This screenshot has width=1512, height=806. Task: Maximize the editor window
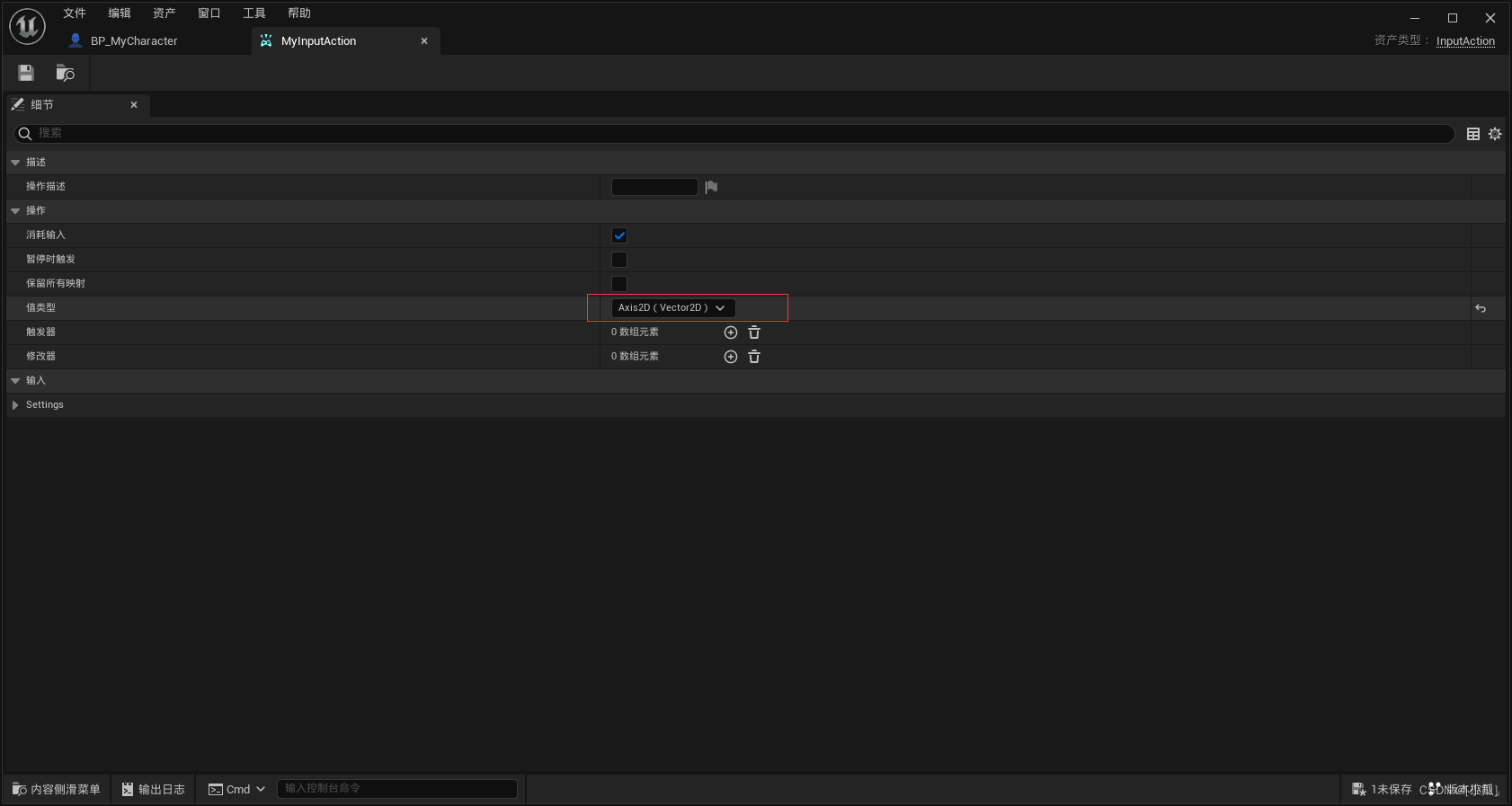coord(1453,18)
